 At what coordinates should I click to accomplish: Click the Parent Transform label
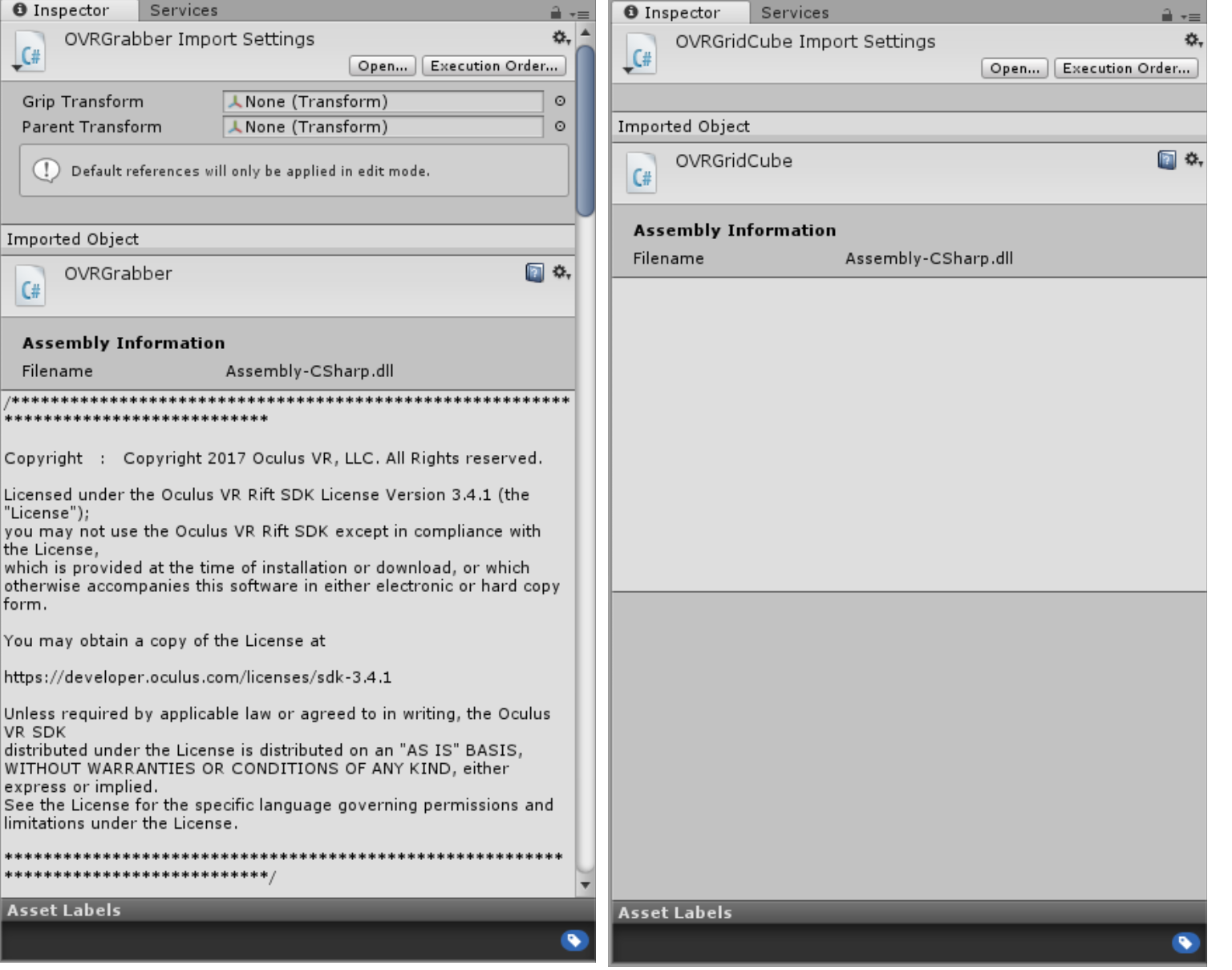tap(91, 127)
